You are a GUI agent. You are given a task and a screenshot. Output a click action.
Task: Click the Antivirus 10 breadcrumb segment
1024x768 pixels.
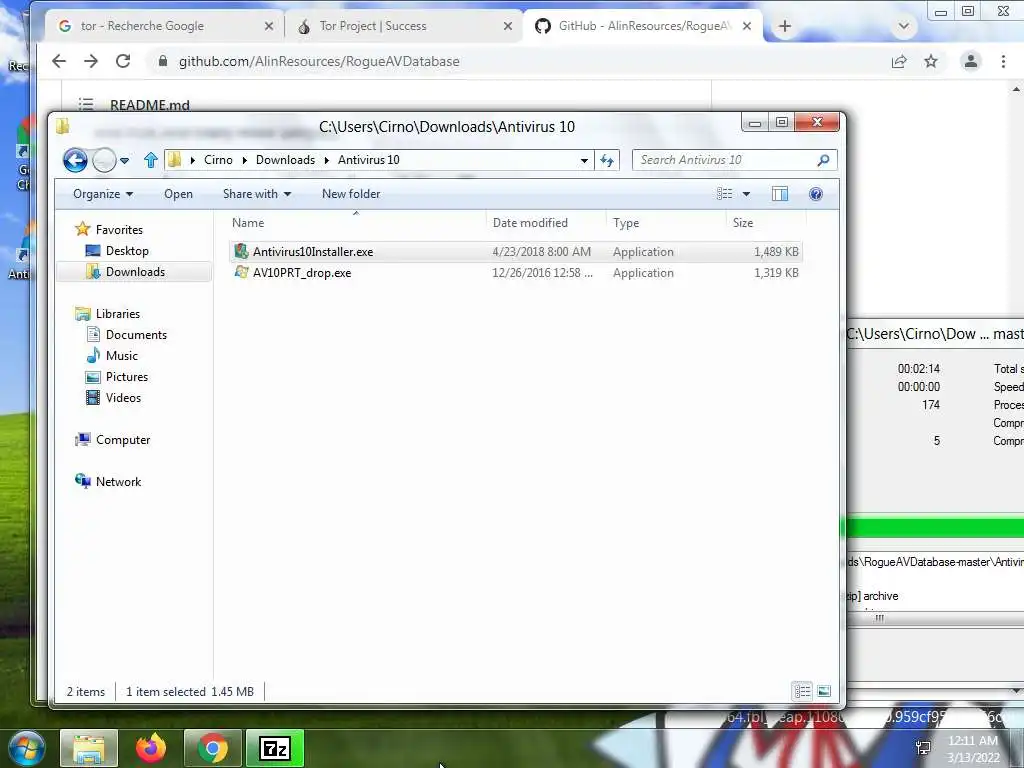[368, 160]
